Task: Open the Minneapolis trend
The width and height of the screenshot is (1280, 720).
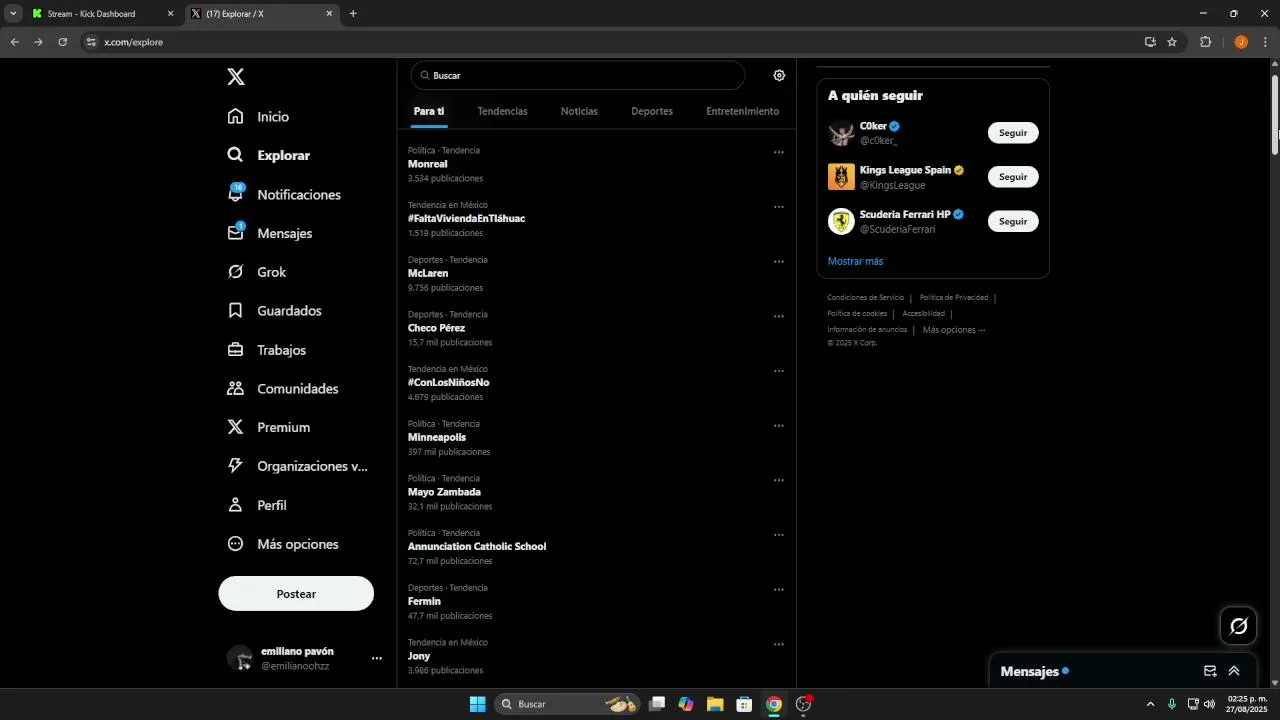Action: (437, 437)
